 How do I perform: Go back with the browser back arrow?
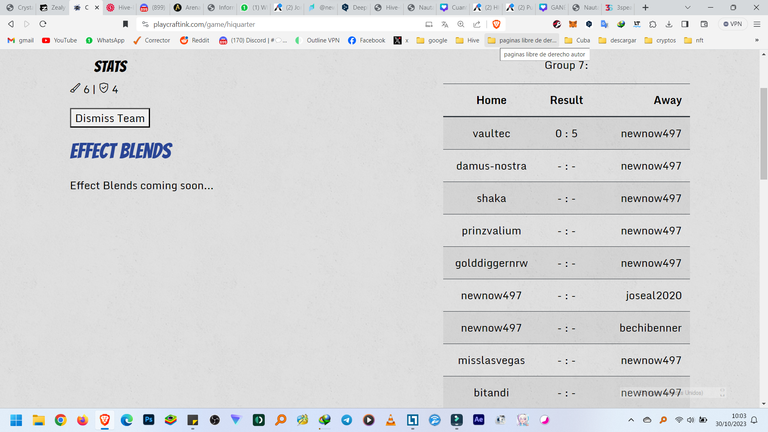pos(11,24)
